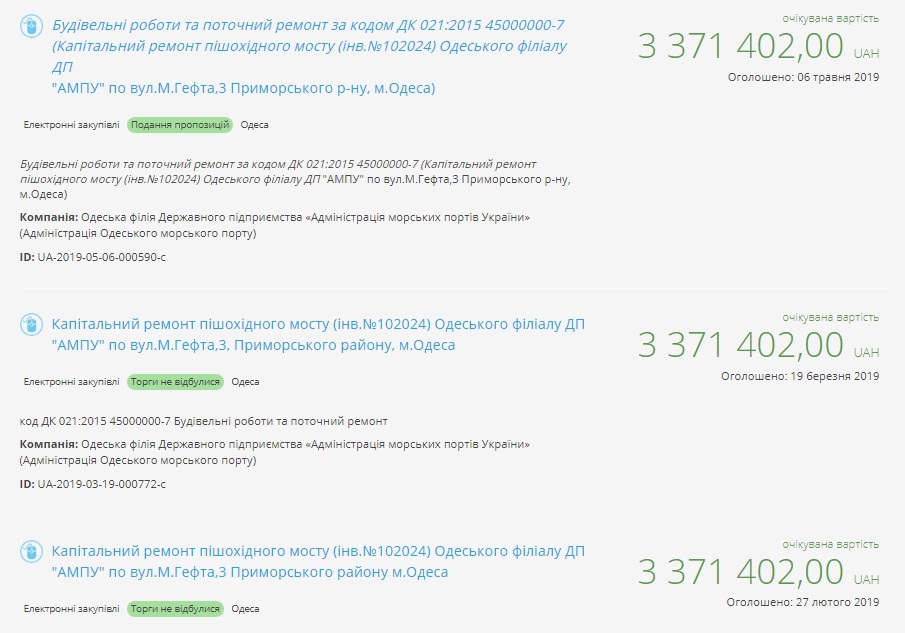Viewport: 905px width, 633px height.
Task: Click the mouse icon beside the 27 лютого 2019 tender
Action: coord(31,551)
